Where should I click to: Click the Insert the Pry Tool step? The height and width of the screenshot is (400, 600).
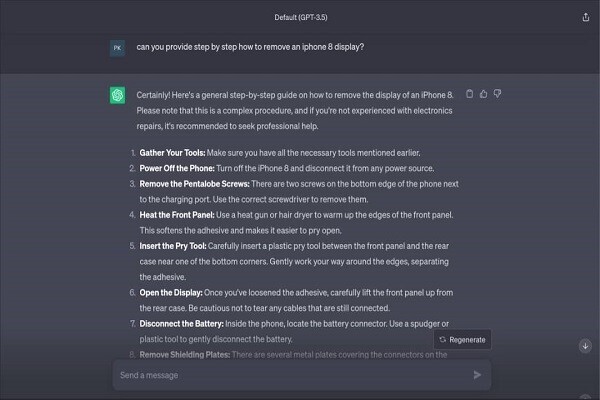click(294, 261)
